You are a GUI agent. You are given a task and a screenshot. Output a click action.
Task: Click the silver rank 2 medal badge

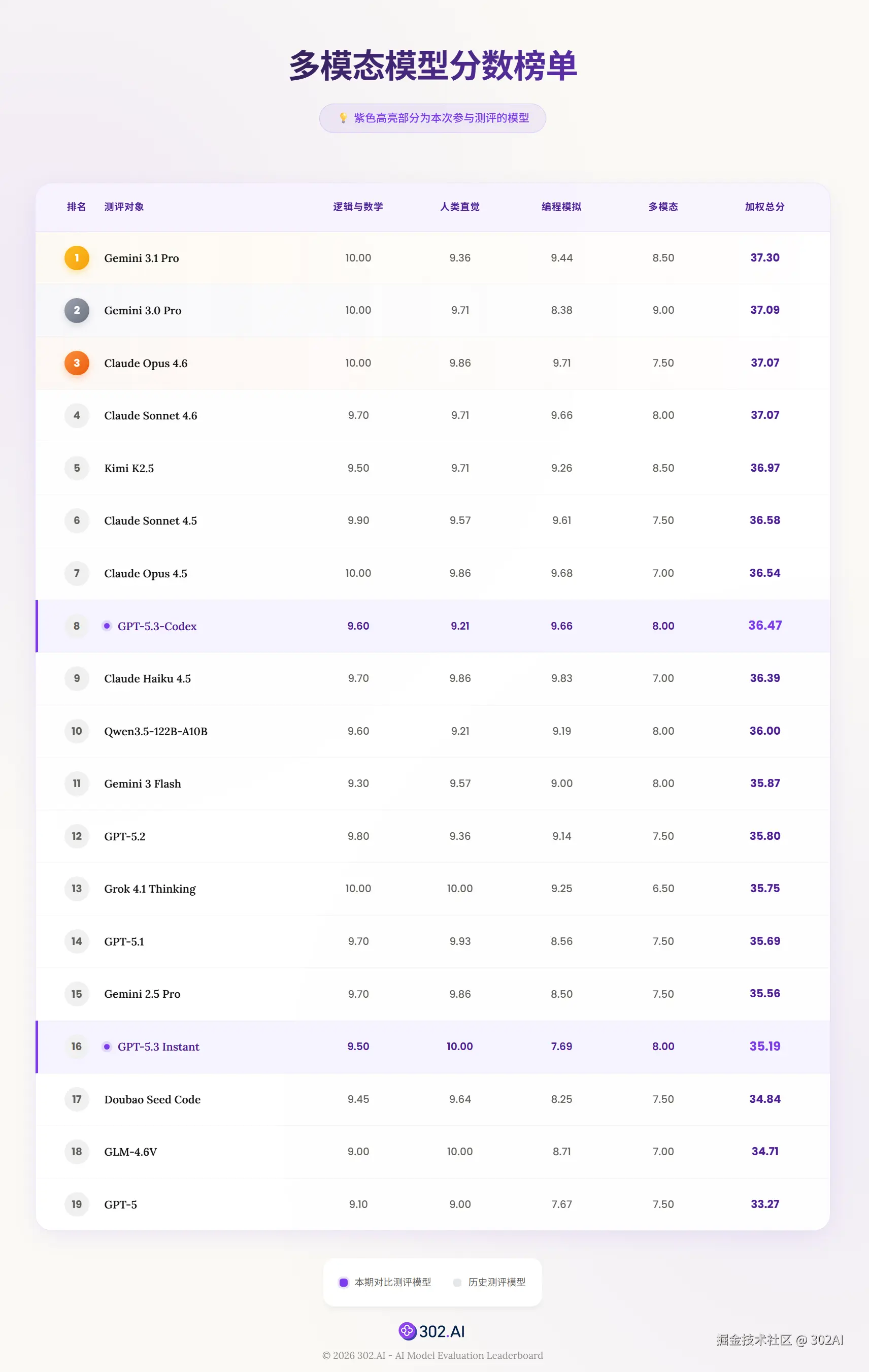point(76,311)
